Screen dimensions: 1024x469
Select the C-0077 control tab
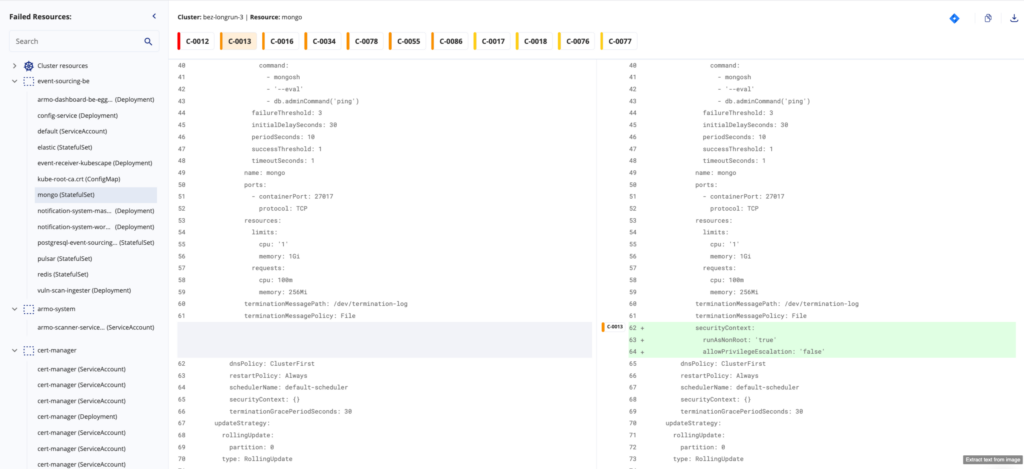(x=619, y=41)
